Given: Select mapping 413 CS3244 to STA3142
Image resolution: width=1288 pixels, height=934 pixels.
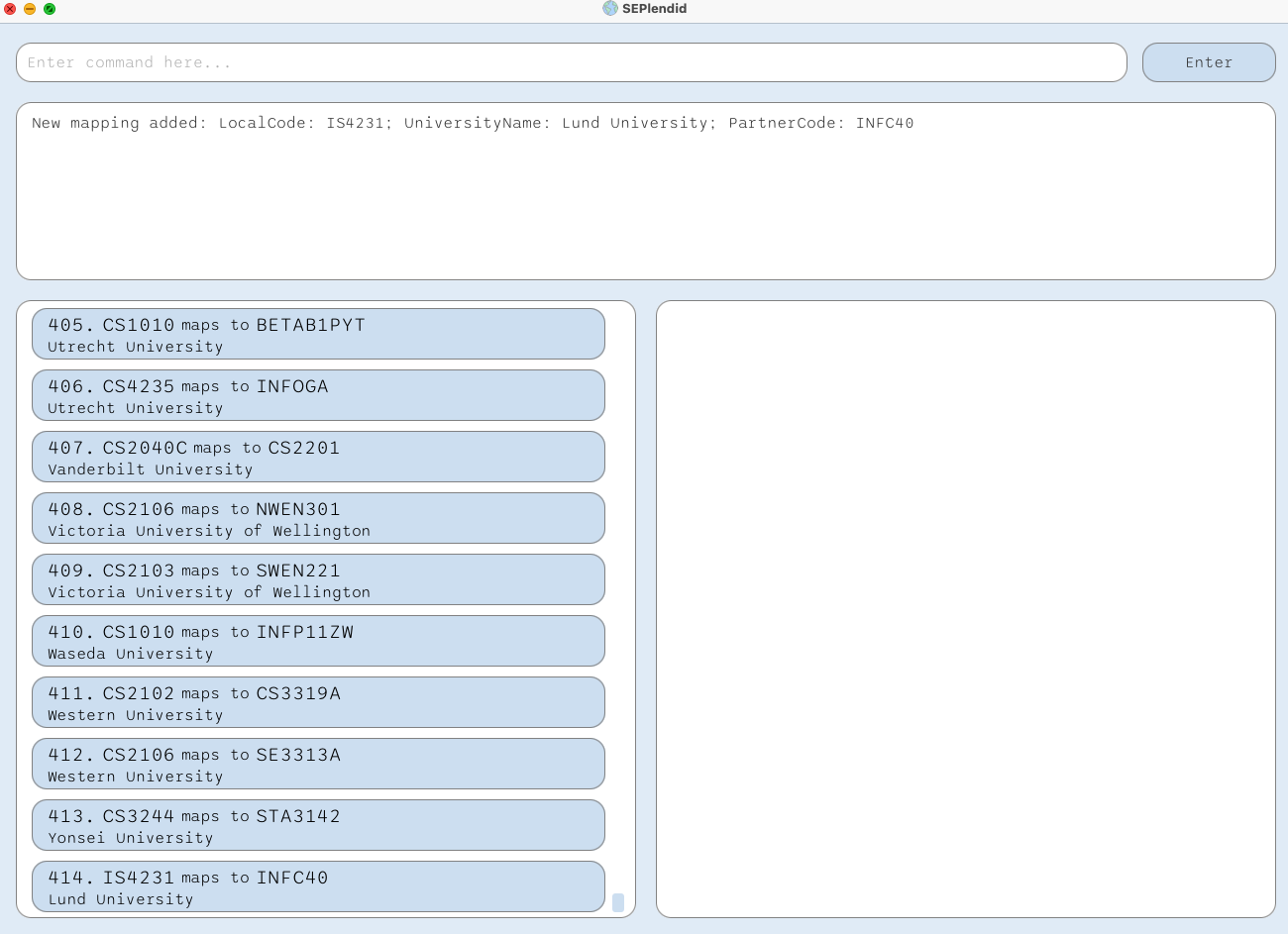Looking at the screenshot, I should point(318,825).
